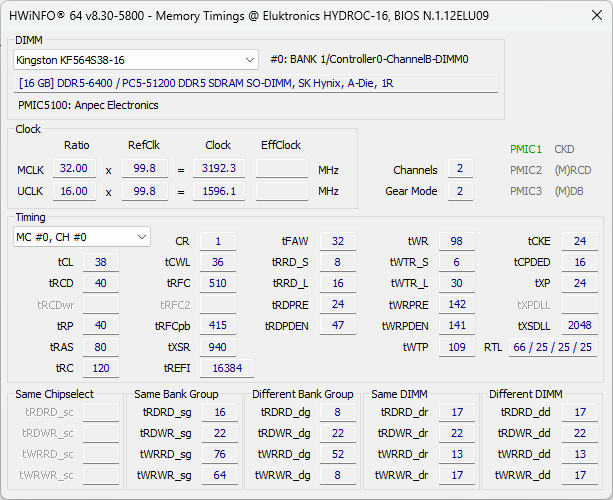Click the empty tXPDLL field
Viewport: 613px width, 500px height.
580,304
